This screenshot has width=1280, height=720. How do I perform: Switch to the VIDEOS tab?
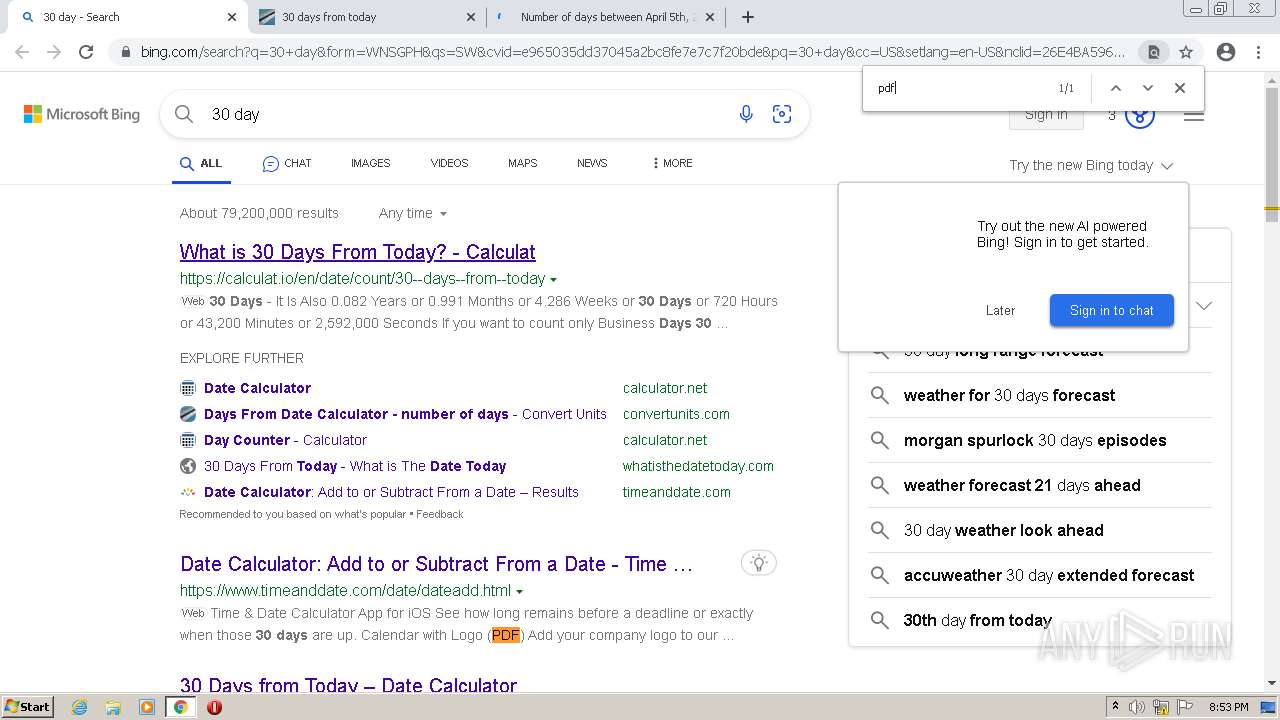[449, 163]
